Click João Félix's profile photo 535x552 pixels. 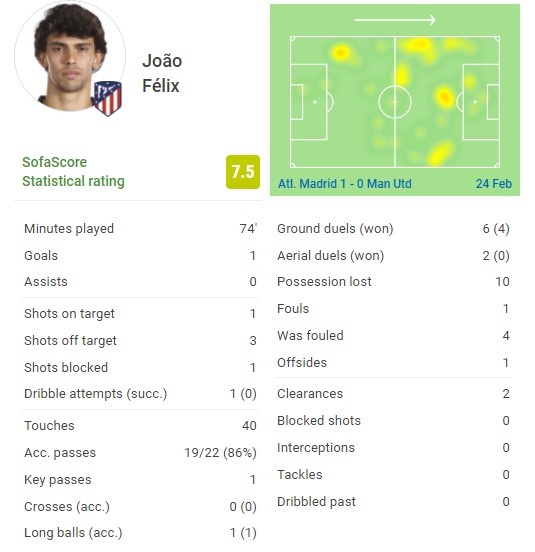(70, 56)
